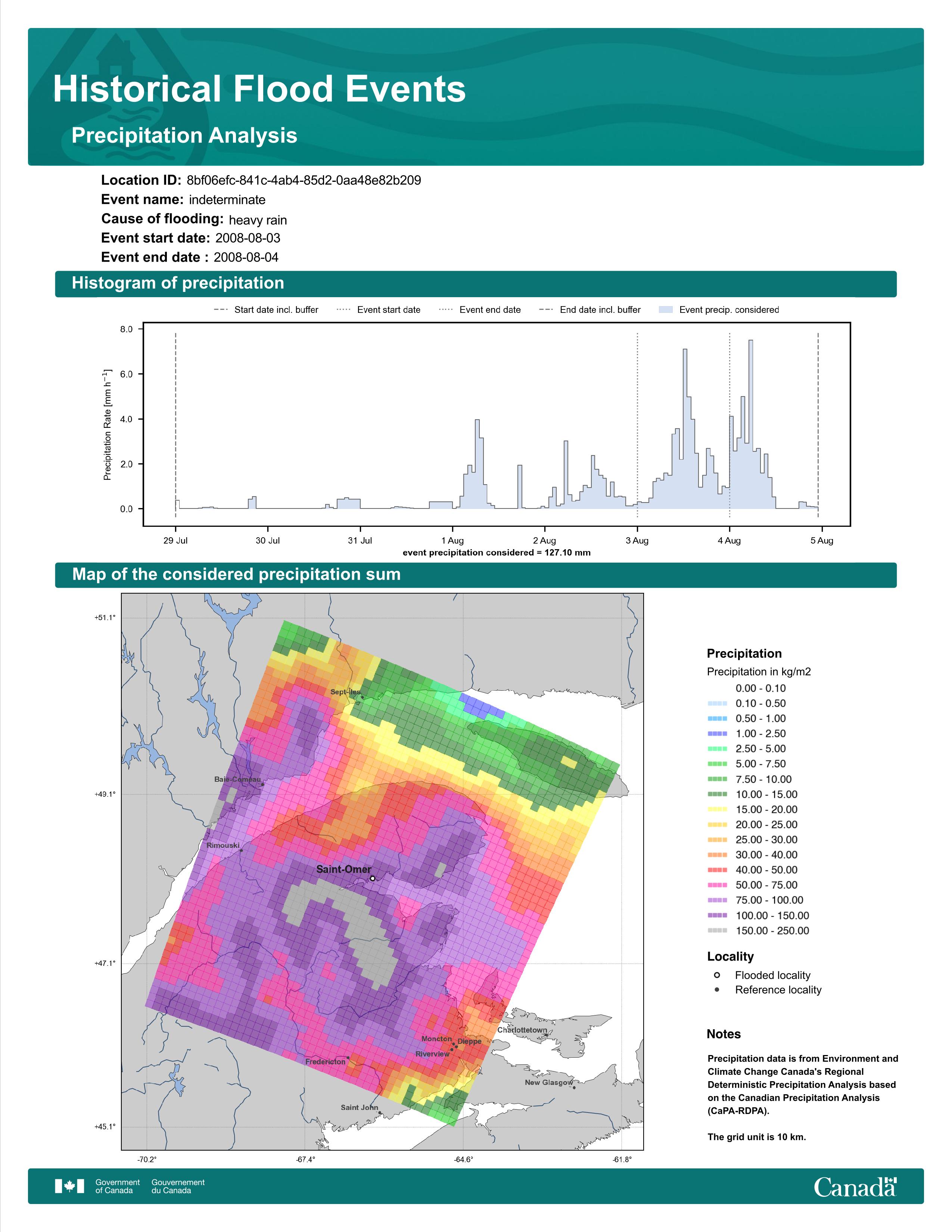Image resolution: width=952 pixels, height=1232 pixels.
Task: Click the 15.00 - 20.00 yellow legend swatch
Action: point(717,809)
